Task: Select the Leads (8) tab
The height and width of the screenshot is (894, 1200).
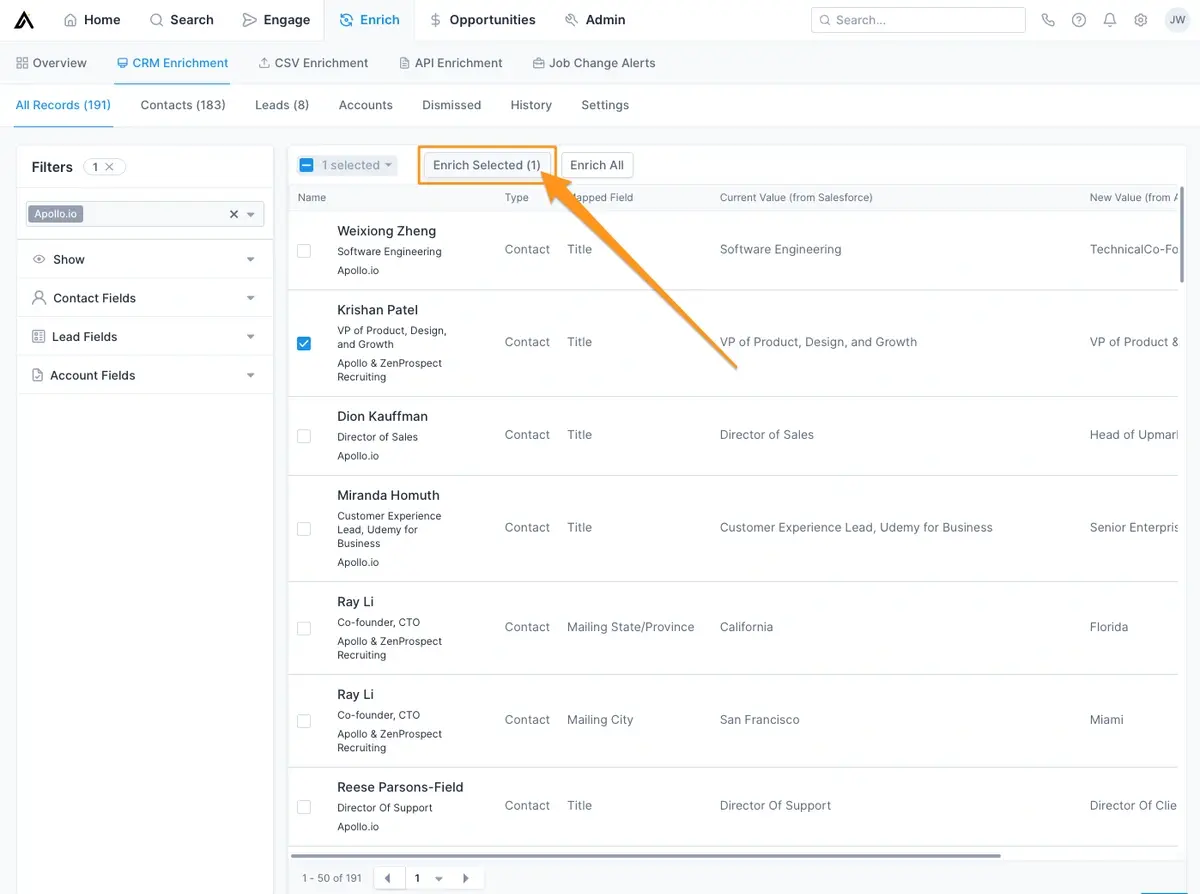Action: click(x=282, y=105)
